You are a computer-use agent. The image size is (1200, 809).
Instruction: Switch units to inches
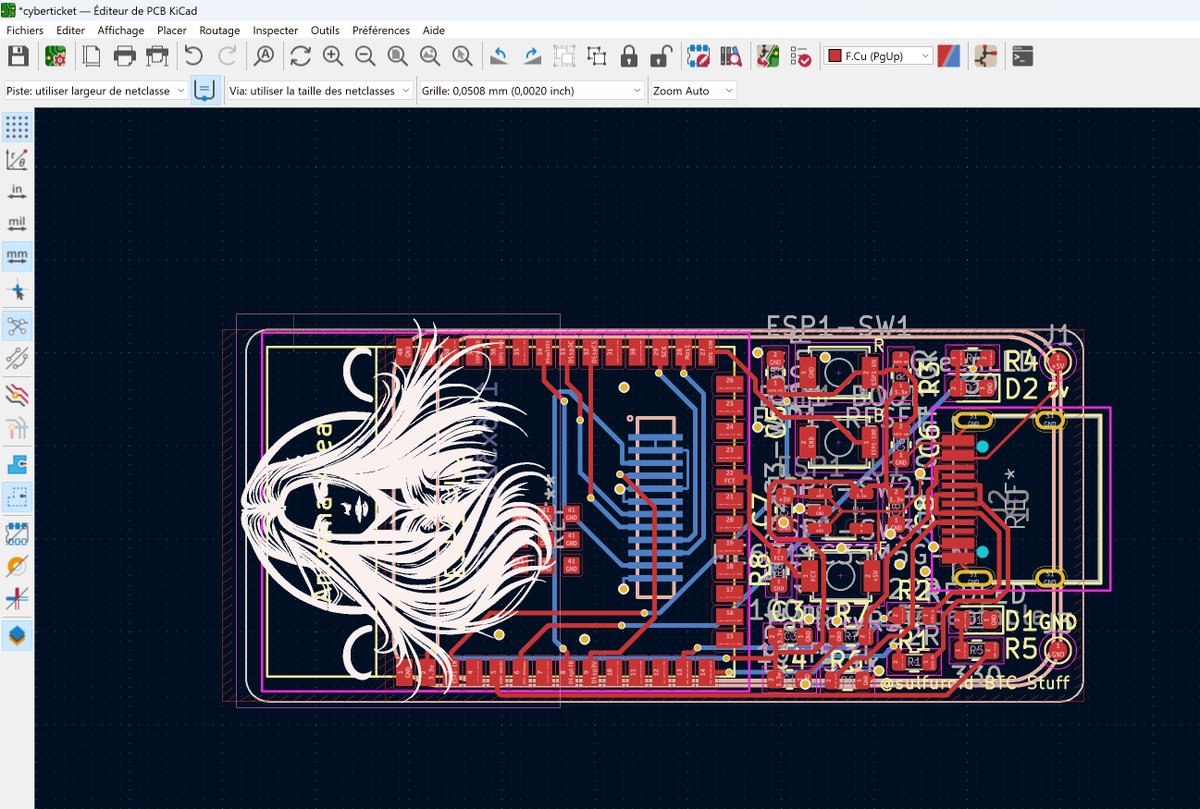pyautogui.click(x=17, y=192)
